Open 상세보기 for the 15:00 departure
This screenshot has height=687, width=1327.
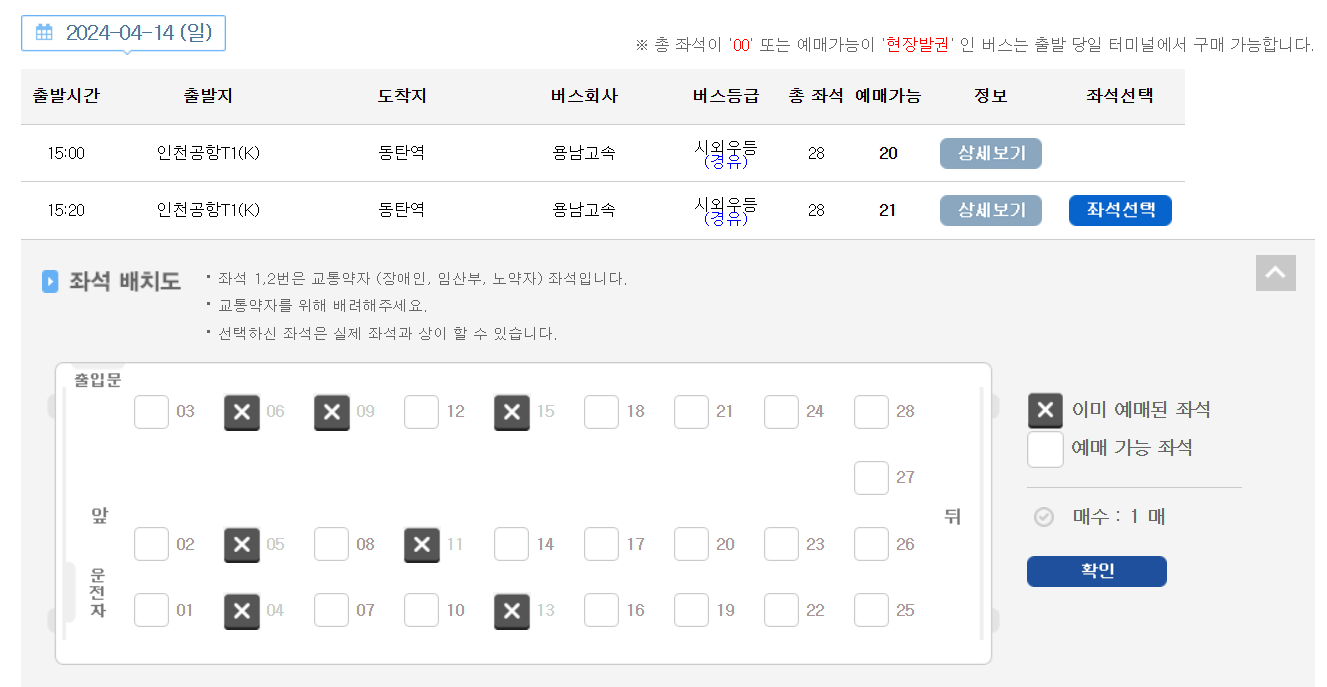coord(990,153)
